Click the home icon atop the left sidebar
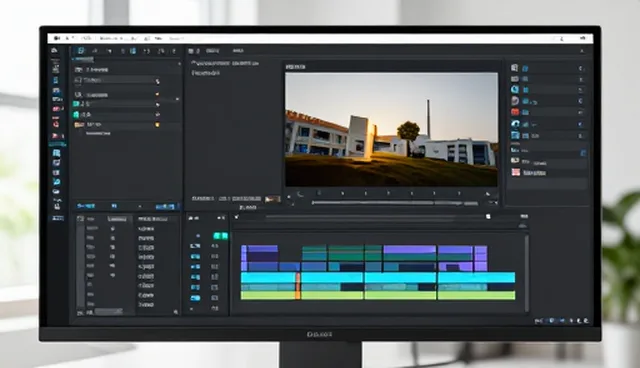Image resolution: width=640 pixels, height=368 pixels. [x=54, y=51]
